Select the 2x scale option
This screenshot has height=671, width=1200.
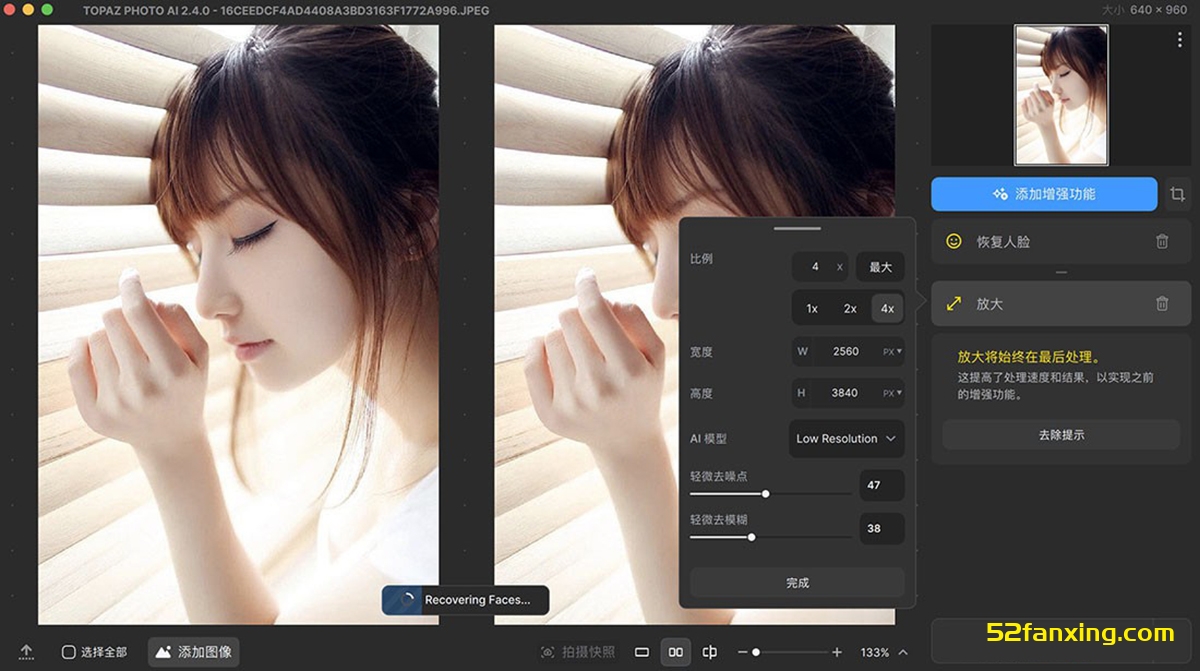click(850, 309)
